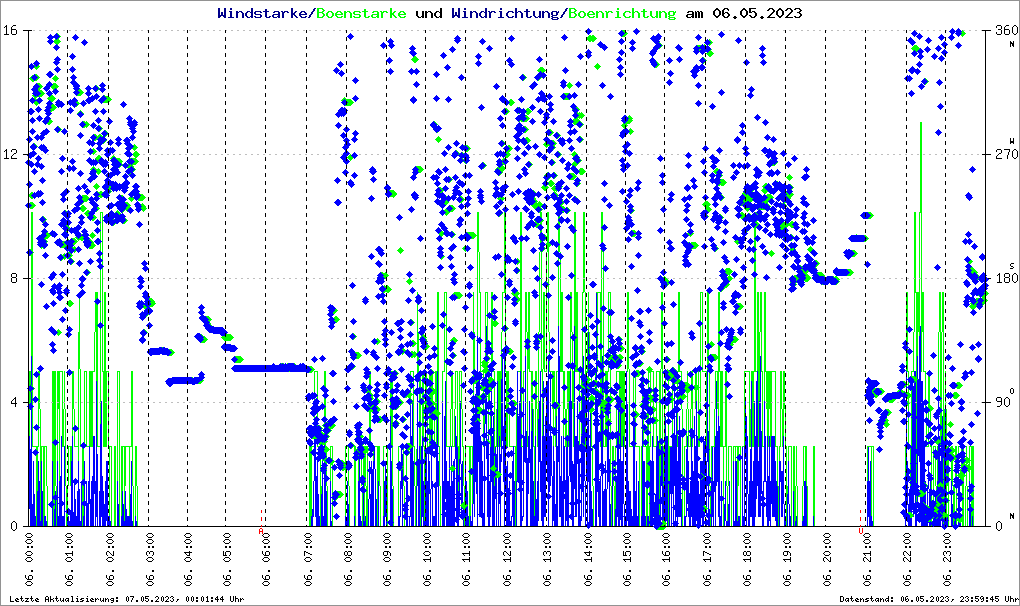Viewport: 1020px width, 606px height.
Task: Select the 15:00 time label on x-axis
Action: [x=627, y=560]
